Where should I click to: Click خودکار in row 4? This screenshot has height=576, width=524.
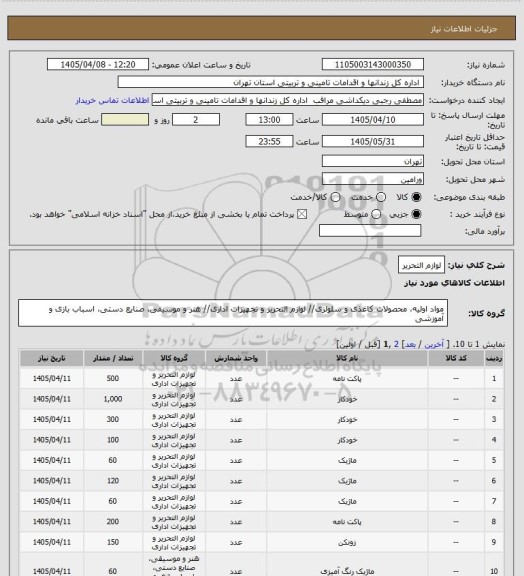tap(347, 440)
